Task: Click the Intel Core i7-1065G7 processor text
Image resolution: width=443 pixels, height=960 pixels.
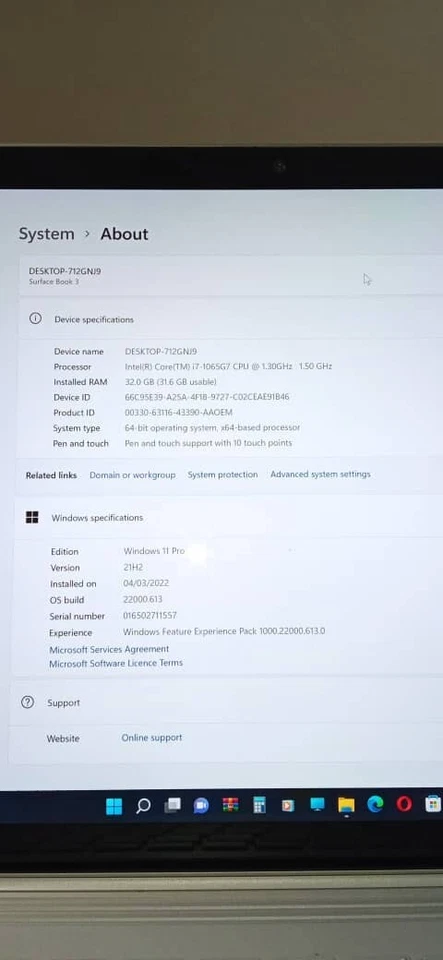Action: click(x=228, y=366)
